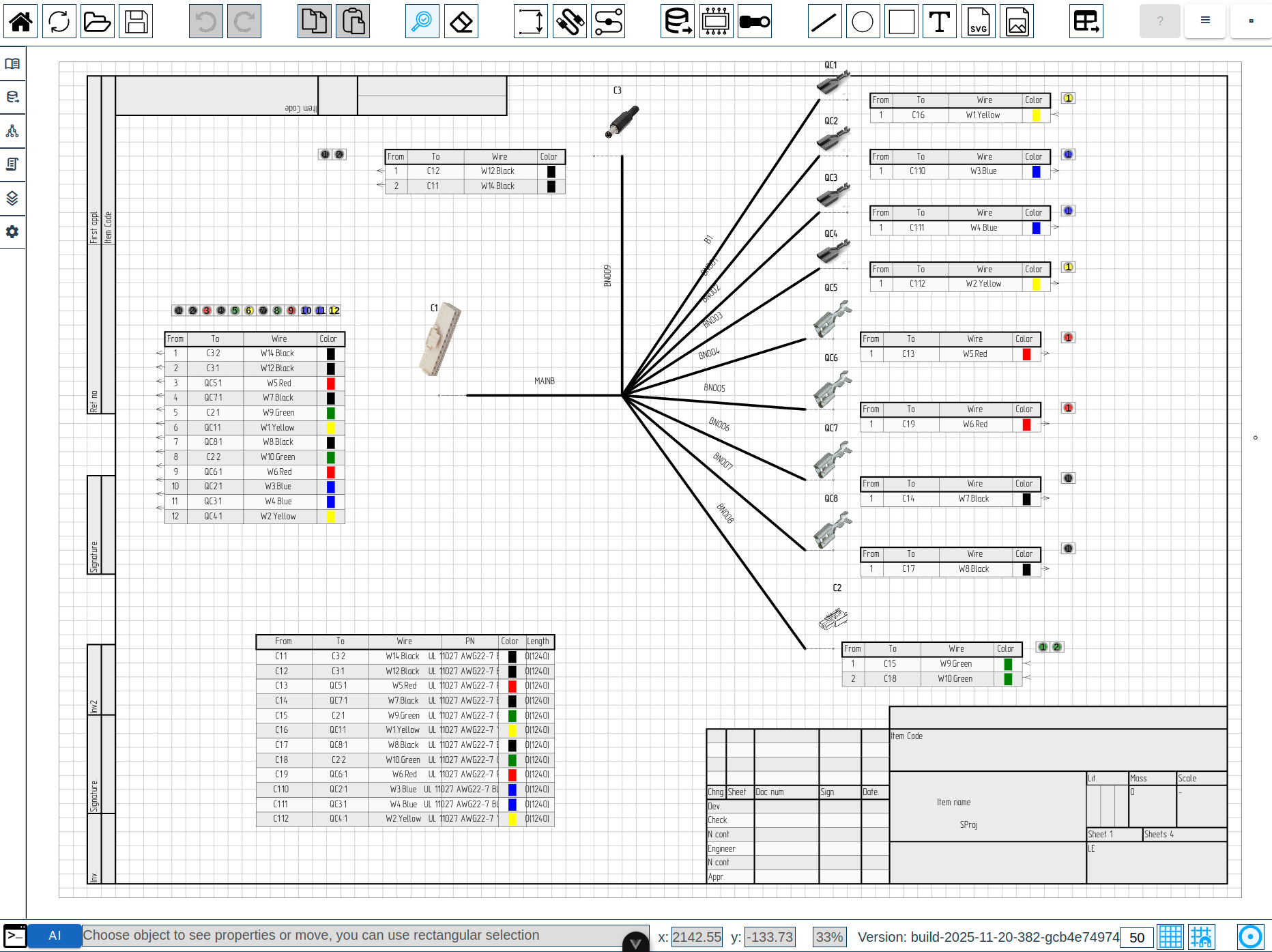Viewport: 1272px width, 952px height.
Task: Save the current project
Action: click(x=136, y=21)
